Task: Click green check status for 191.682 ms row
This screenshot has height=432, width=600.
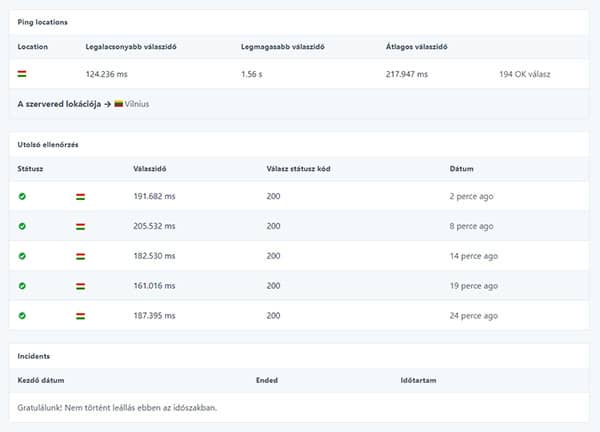Action: pyautogui.click(x=22, y=196)
